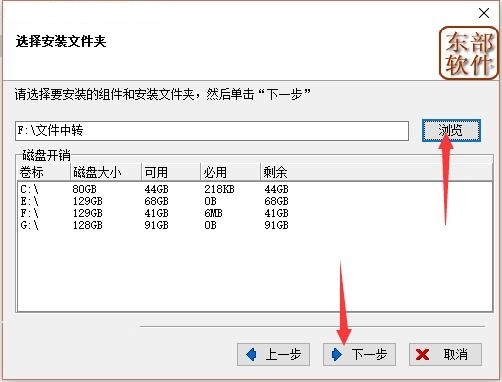Click the 下一步 next button
The height and width of the screenshot is (382, 502).
click(x=359, y=354)
